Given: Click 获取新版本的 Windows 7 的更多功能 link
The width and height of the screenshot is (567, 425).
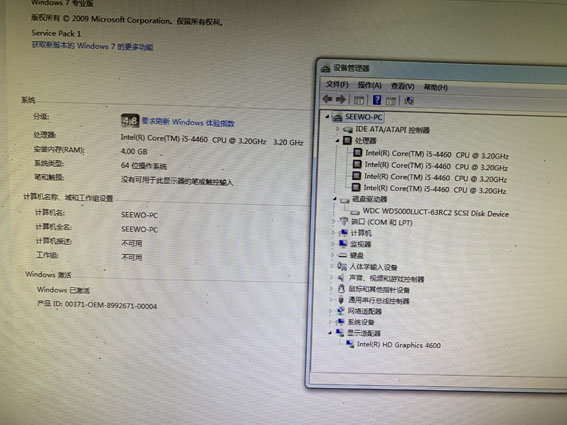Looking at the screenshot, I should coord(92,46).
